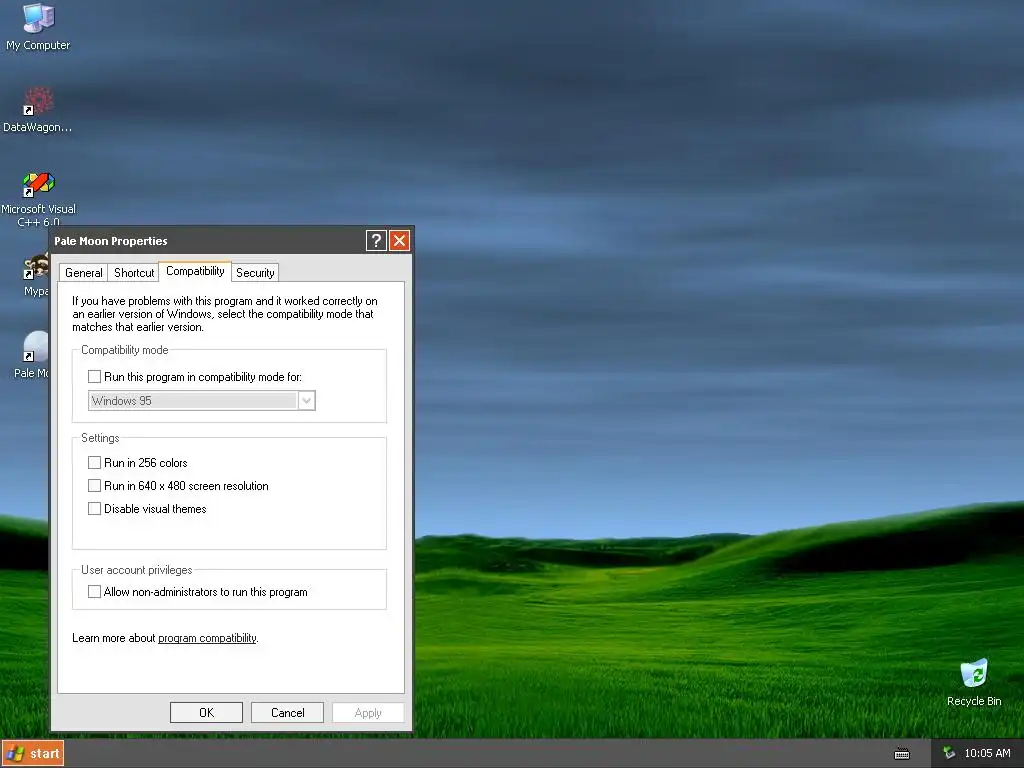Screen dimensions: 1024x768
Task: Click the OK button
Action: click(206, 712)
